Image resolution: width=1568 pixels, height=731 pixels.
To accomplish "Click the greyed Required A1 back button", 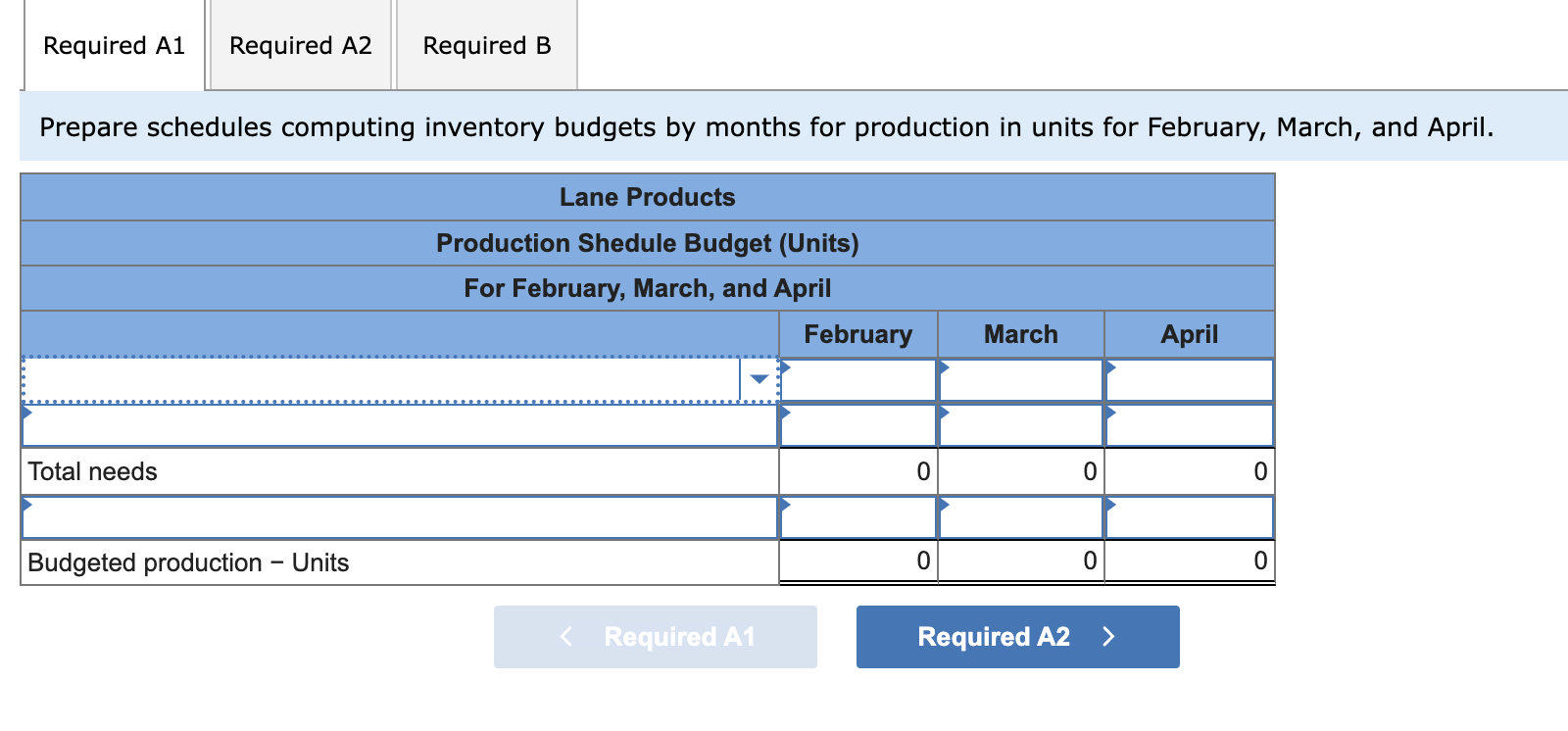I will click(x=655, y=637).
